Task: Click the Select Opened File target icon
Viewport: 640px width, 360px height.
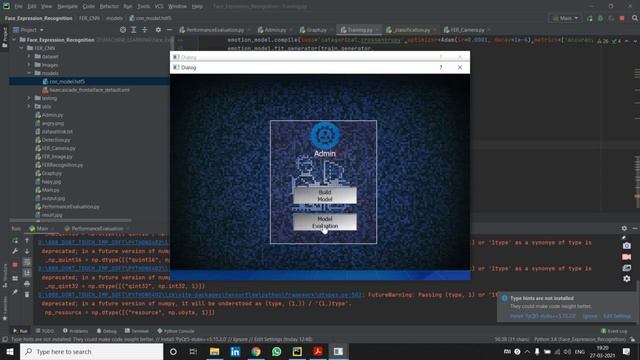Action: point(123,30)
